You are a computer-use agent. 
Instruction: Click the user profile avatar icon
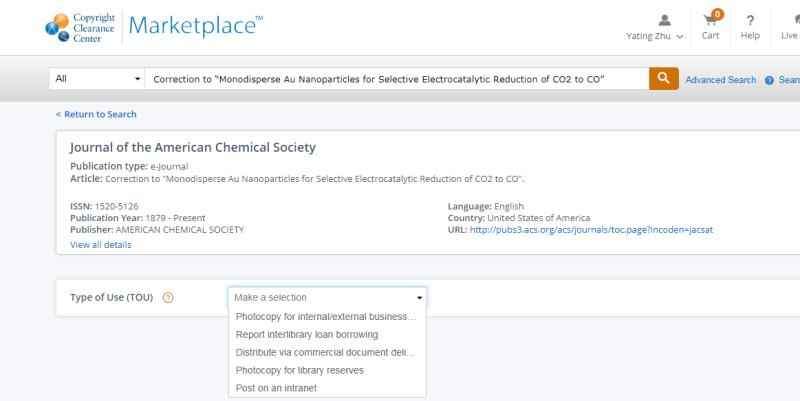pyautogui.click(x=665, y=20)
